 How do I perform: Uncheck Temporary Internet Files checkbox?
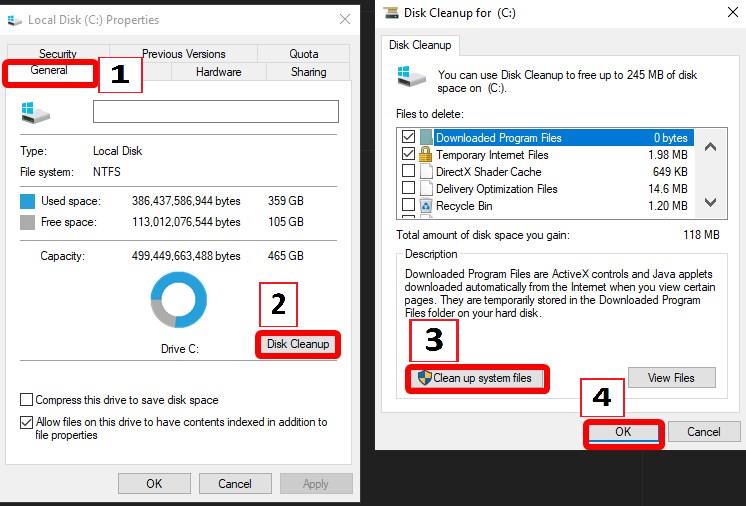click(408, 154)
